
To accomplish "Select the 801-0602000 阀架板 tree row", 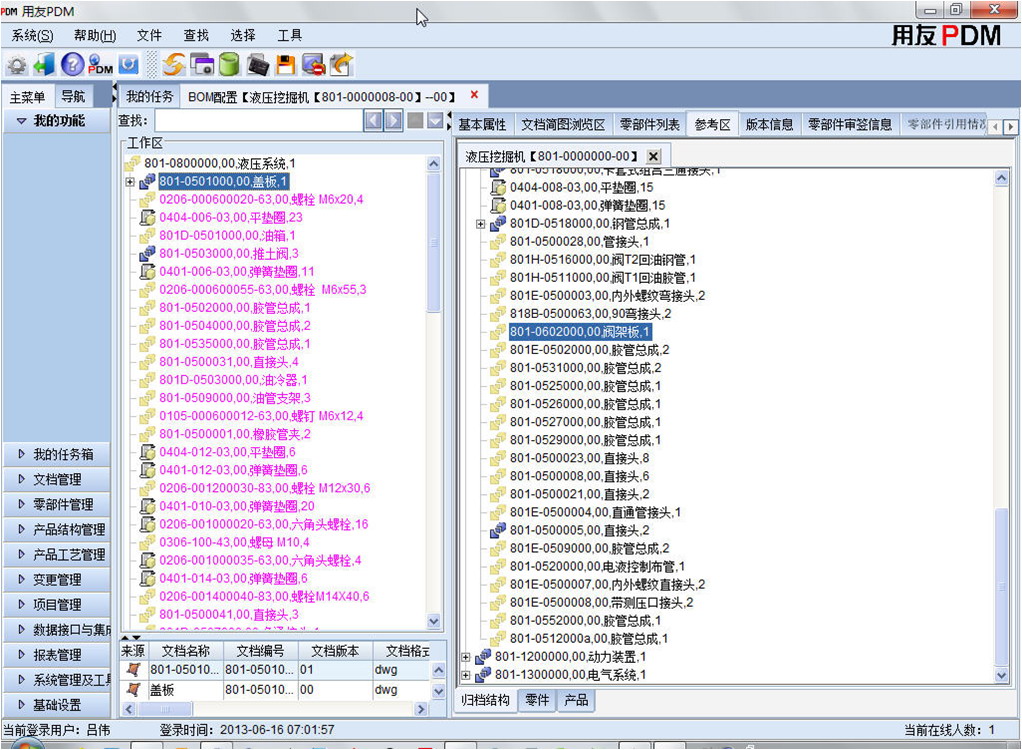I will tap(579, 332).
